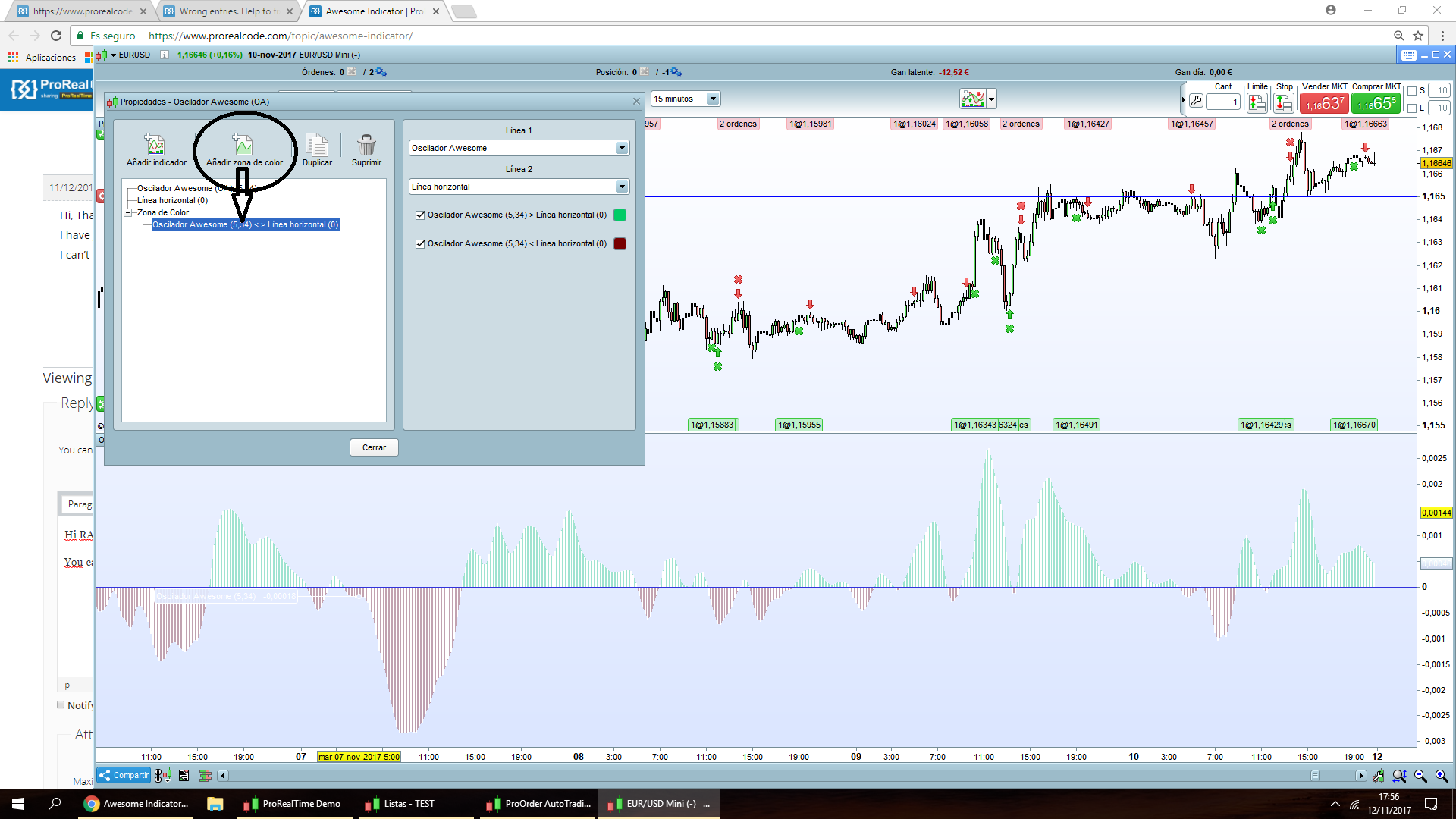The image size is (1456, 819).
Task: Click the Añadir indicador icon
Action: click(x=155, y=145)
